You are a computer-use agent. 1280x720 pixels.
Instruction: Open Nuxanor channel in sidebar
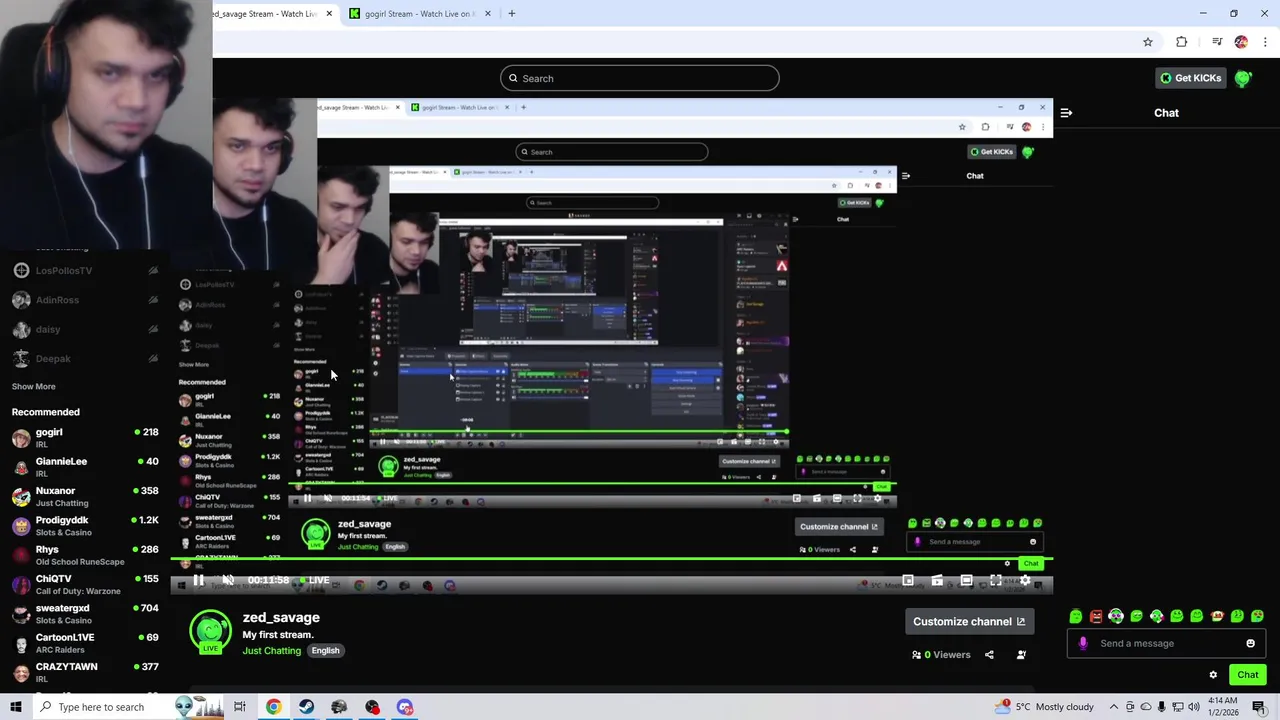(84, 496)
